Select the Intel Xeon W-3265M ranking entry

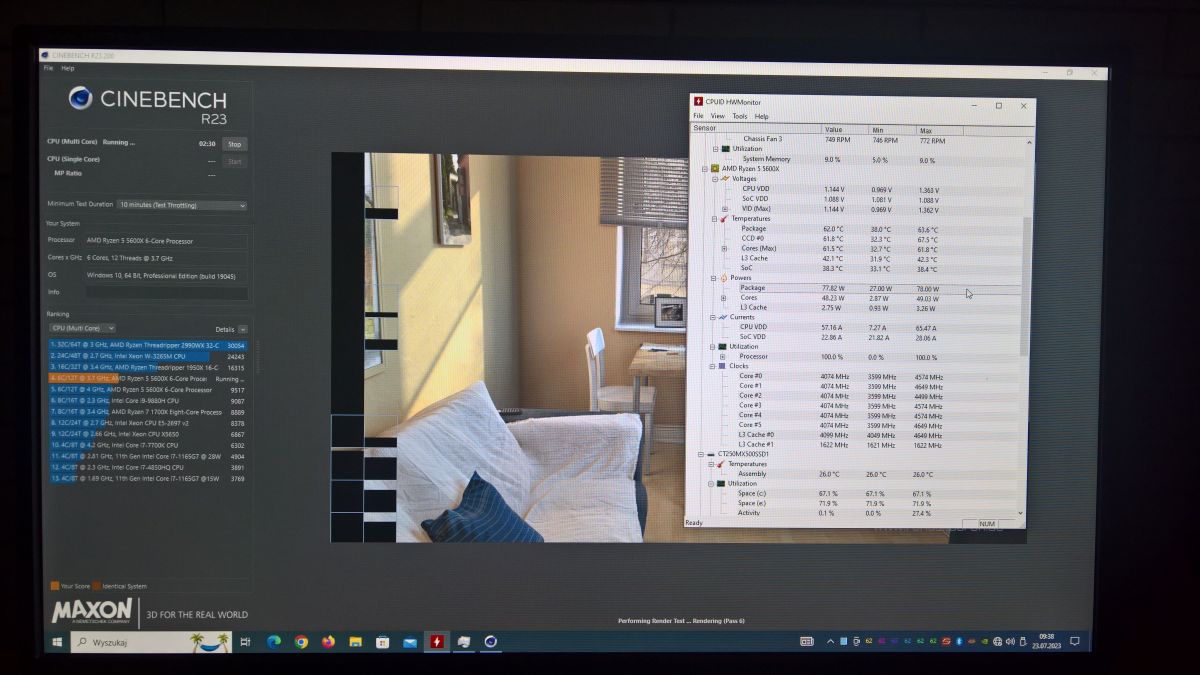pos(148,356)
